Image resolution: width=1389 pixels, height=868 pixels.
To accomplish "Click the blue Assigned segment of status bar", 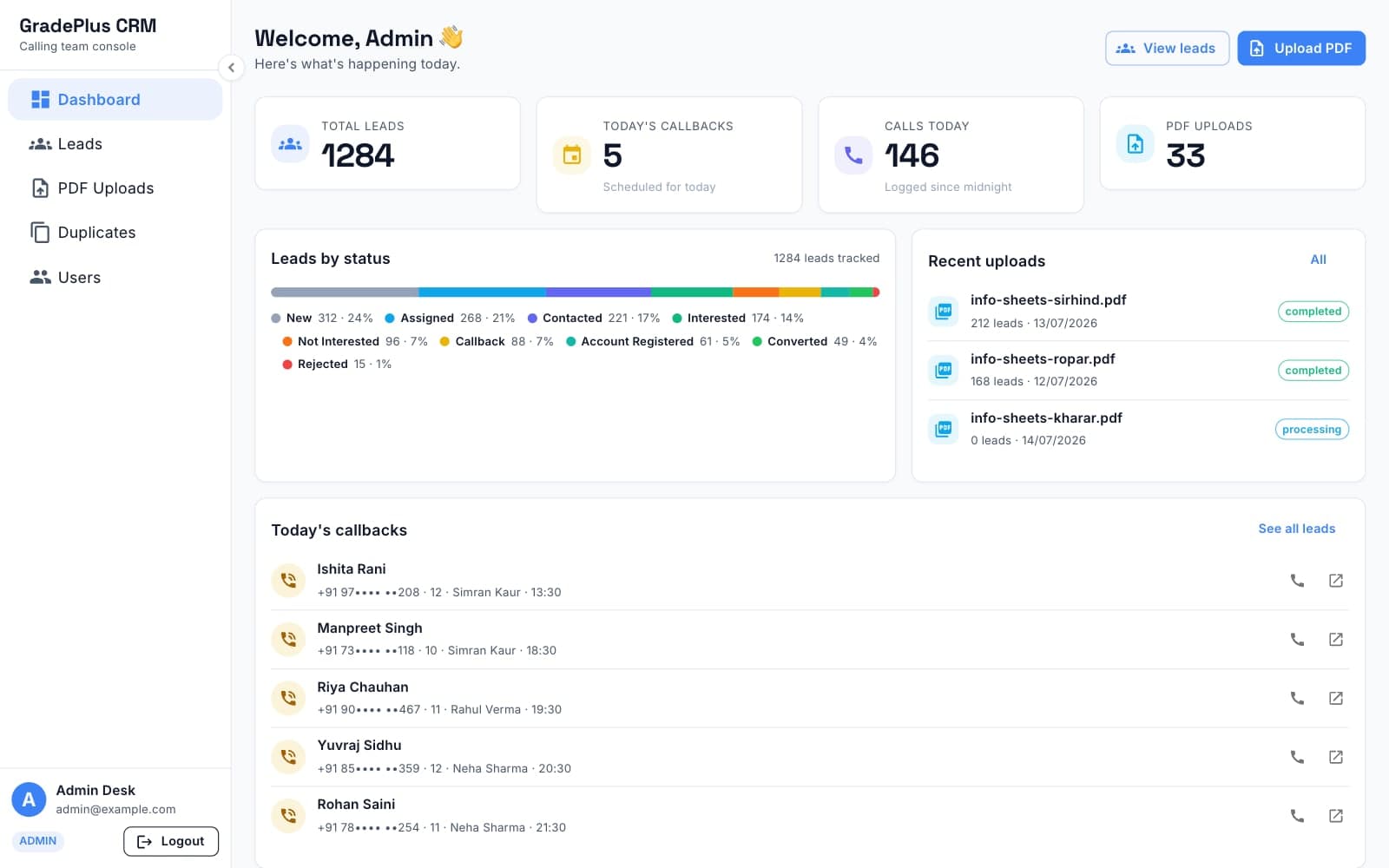I will [x=482, y=293].
